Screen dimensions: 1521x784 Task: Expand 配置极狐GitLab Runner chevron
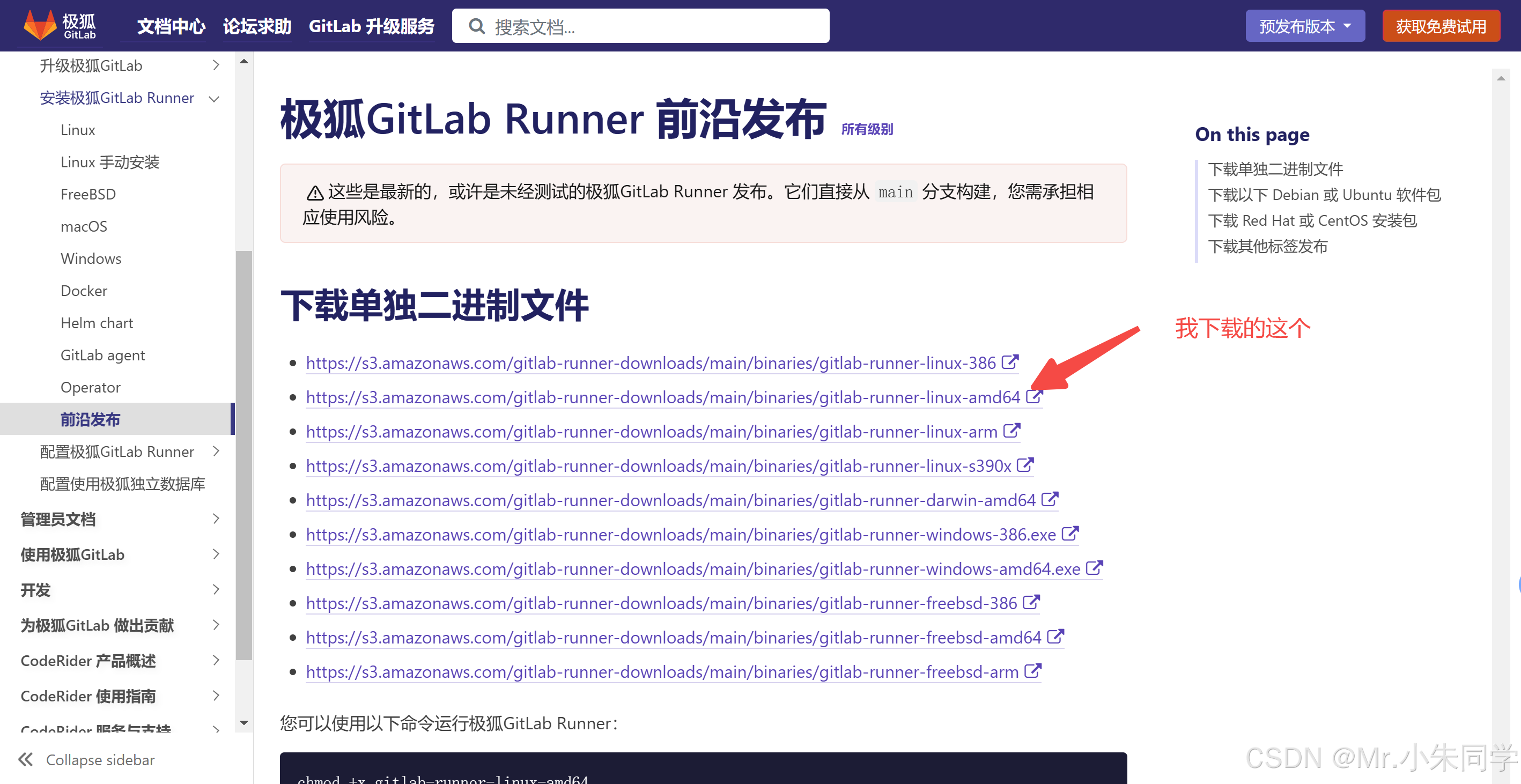pyautogui.click(x=216, y=451)
